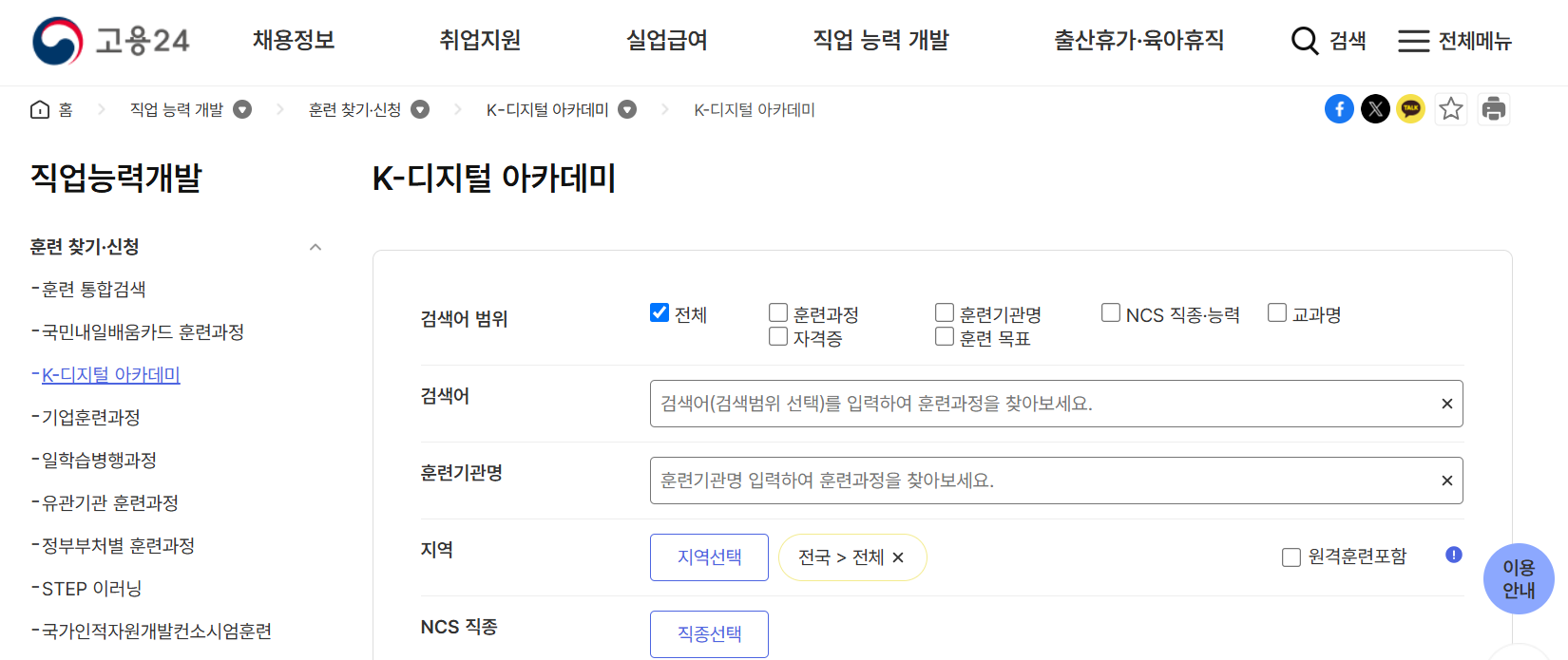Image resolution: width=1568 pixels, height=660 pixels.
Task: Share page on Facebook
Action: (1339, 109)
